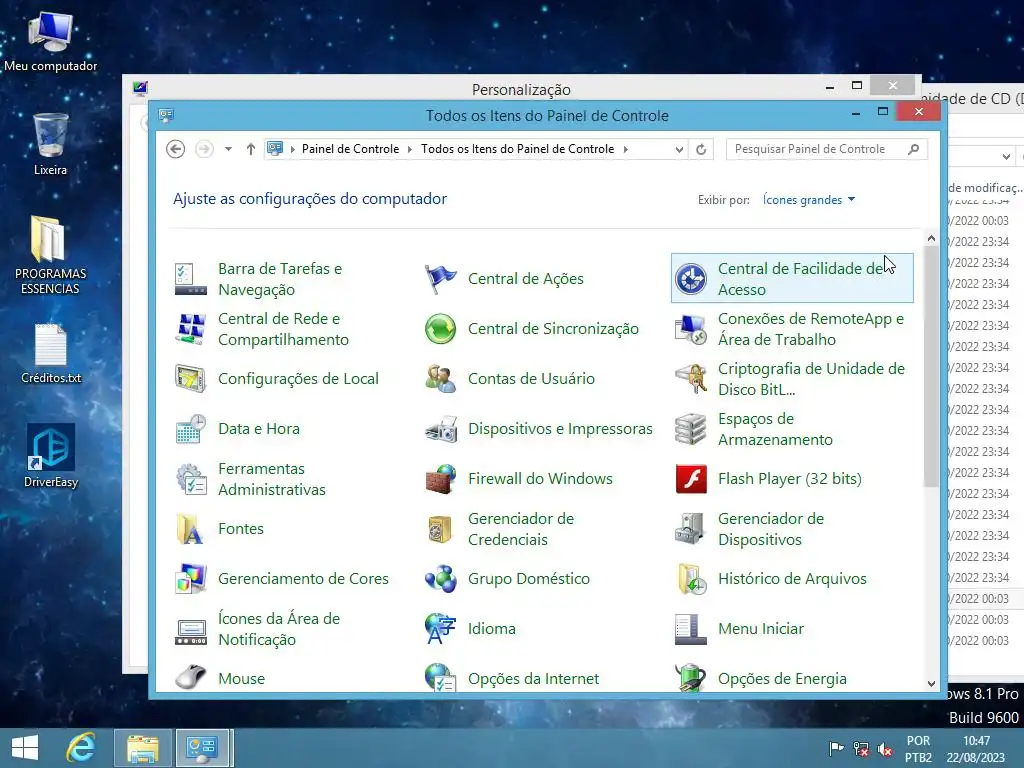Expand the Ícones grandes view dropdown
This screenshot has height=768, width=1024.
[x=809, y=200]
